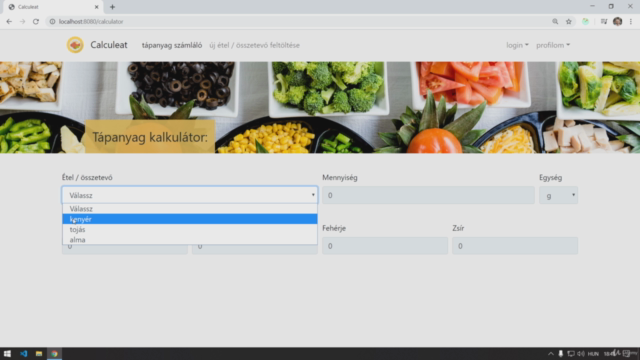Bookmark this page with star icon
The width and height of the screenshot is (640, 360).
569,22
